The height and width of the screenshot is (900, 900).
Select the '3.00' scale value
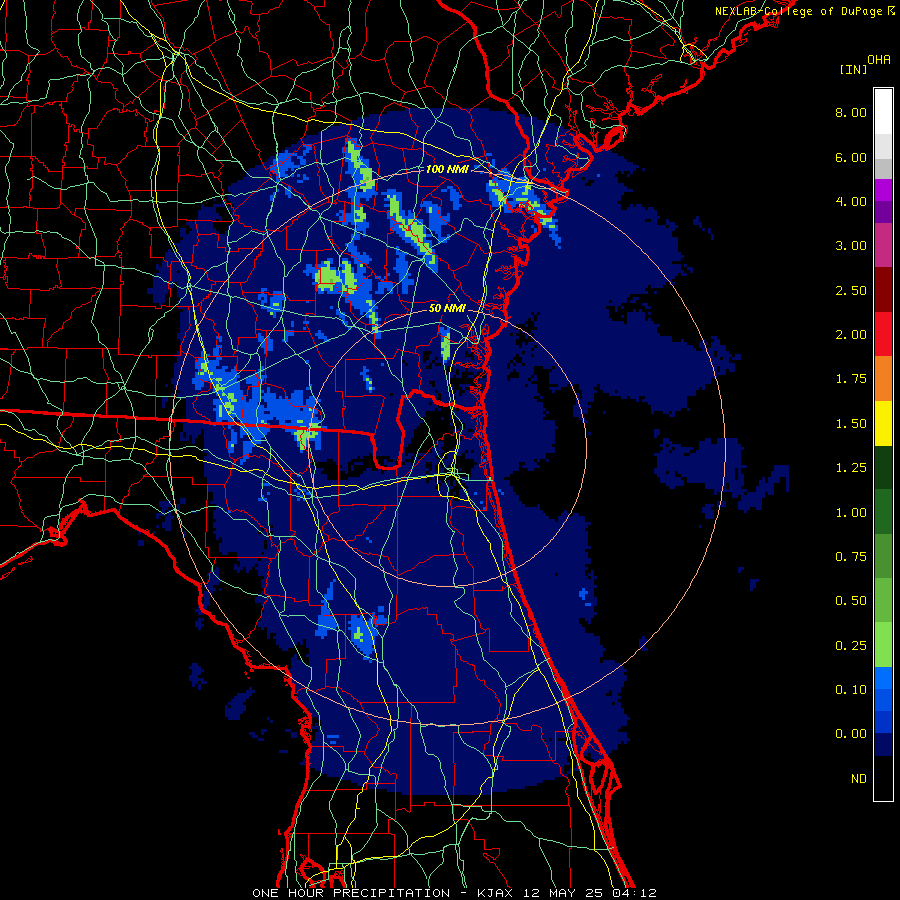tap(851, 246)
